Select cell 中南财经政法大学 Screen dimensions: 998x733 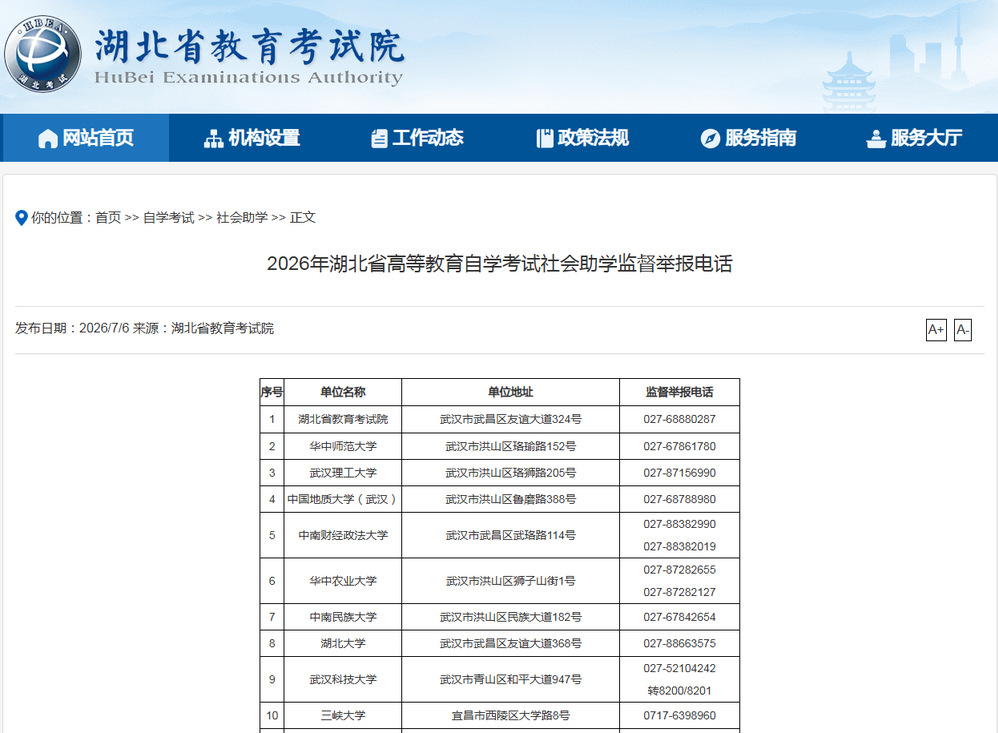(343, 536)
